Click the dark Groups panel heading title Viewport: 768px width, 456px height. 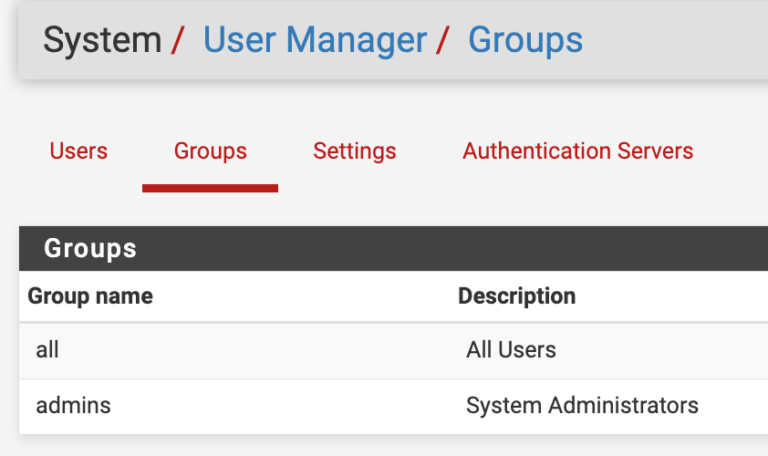[90, 248]
